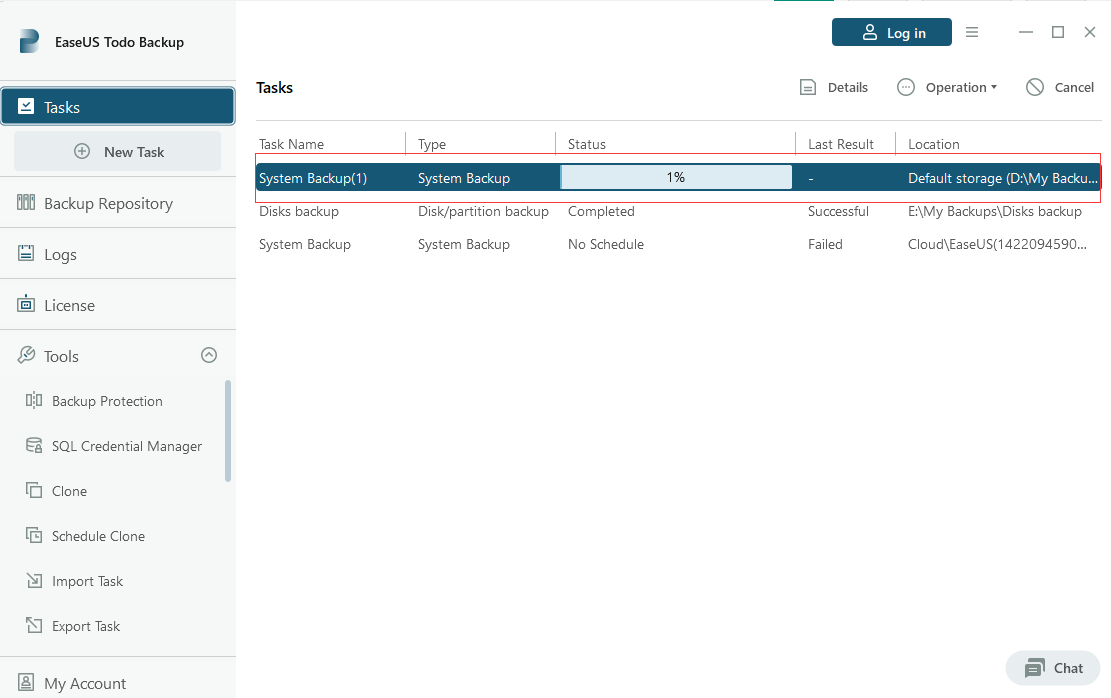Click the Type column header

(432, 144)
